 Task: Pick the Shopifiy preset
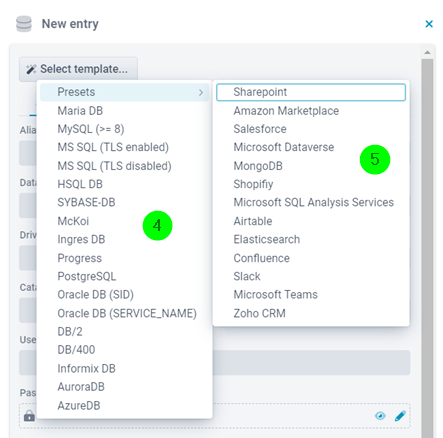click(x=311, y=184)
